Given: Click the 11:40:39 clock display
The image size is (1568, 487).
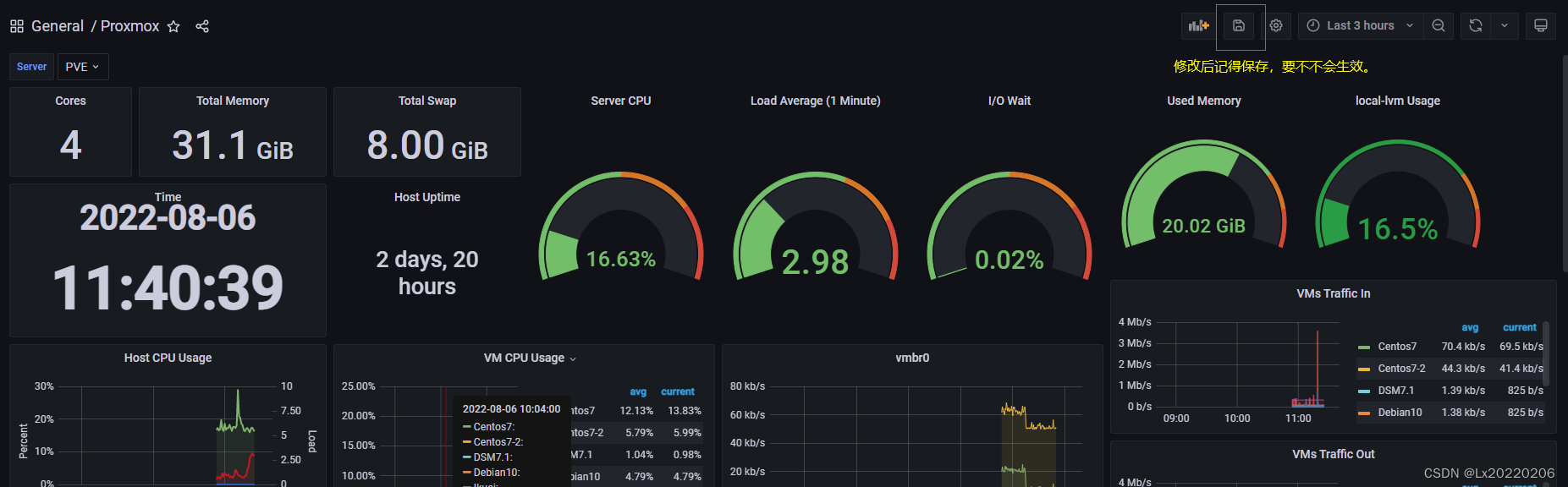Looking at the screenshot, I should click(168, 288).
